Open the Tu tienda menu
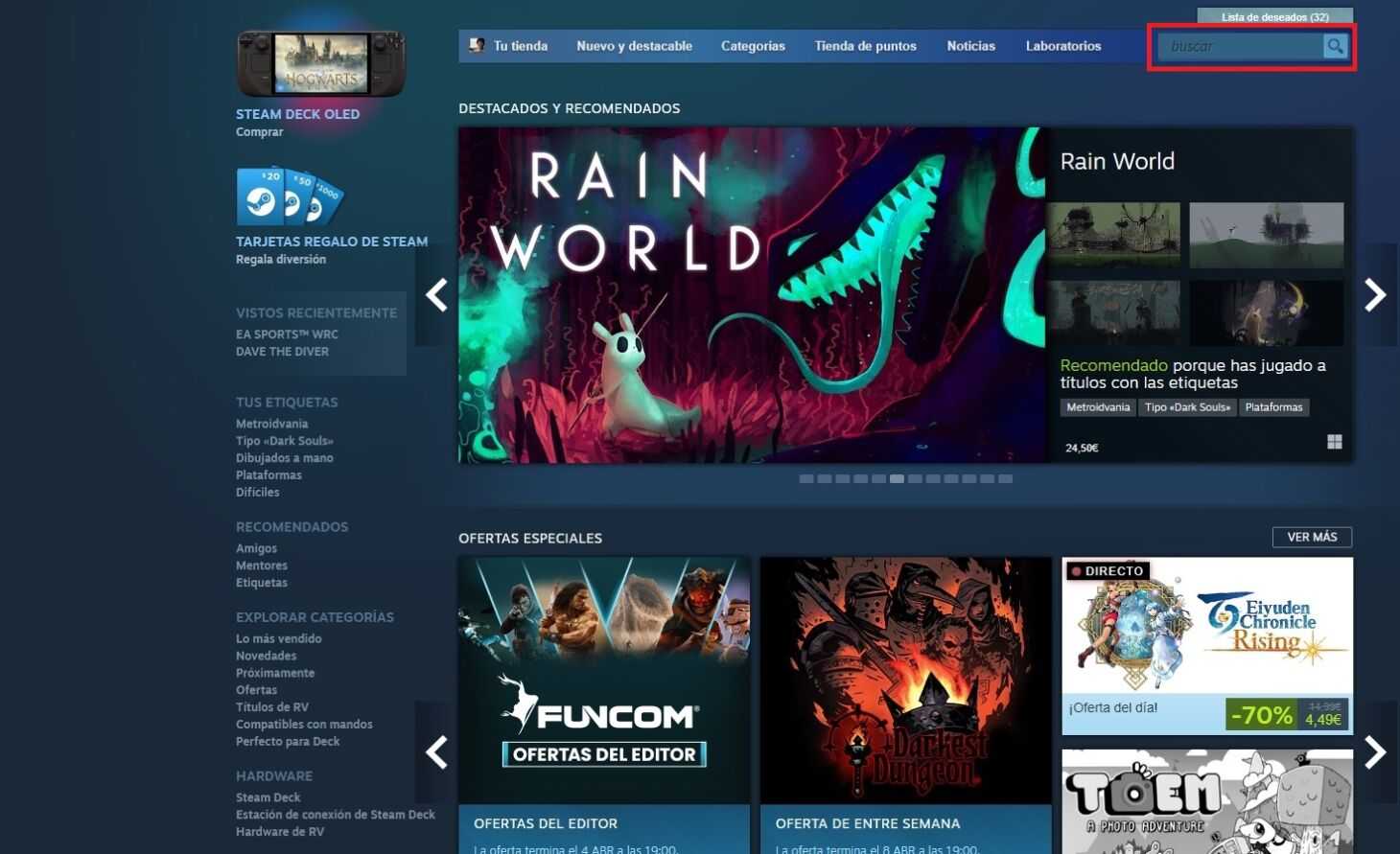Image resolution: width=1400 pixels, height=854 pixels. pyautogui.click(x=521, y=46)
